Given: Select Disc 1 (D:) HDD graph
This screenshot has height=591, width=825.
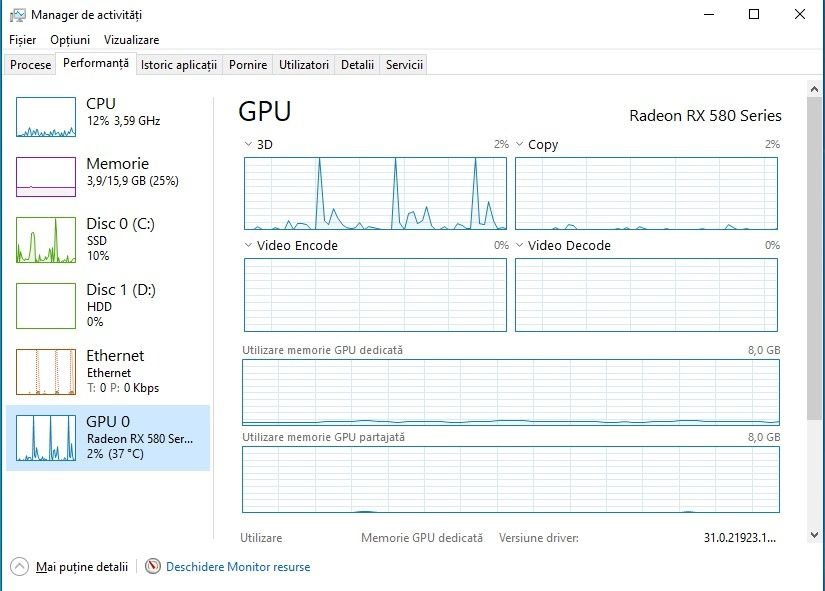Looking at the screenshot, I should [x=46, y=306].
